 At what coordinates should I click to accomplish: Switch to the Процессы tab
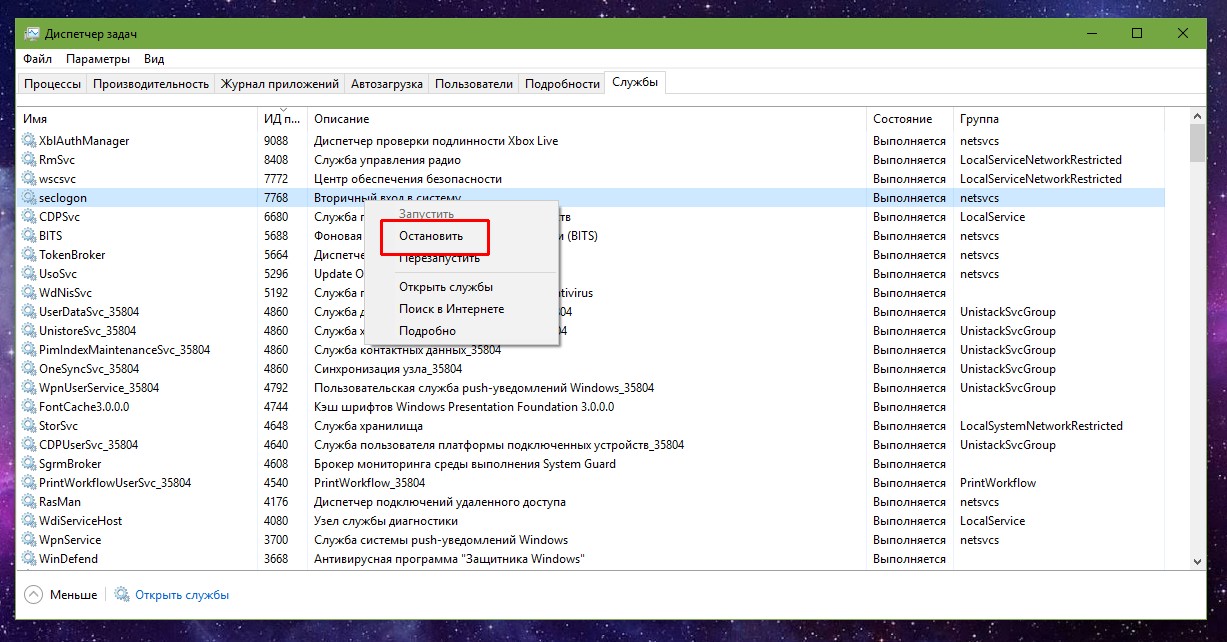[52, 84]
